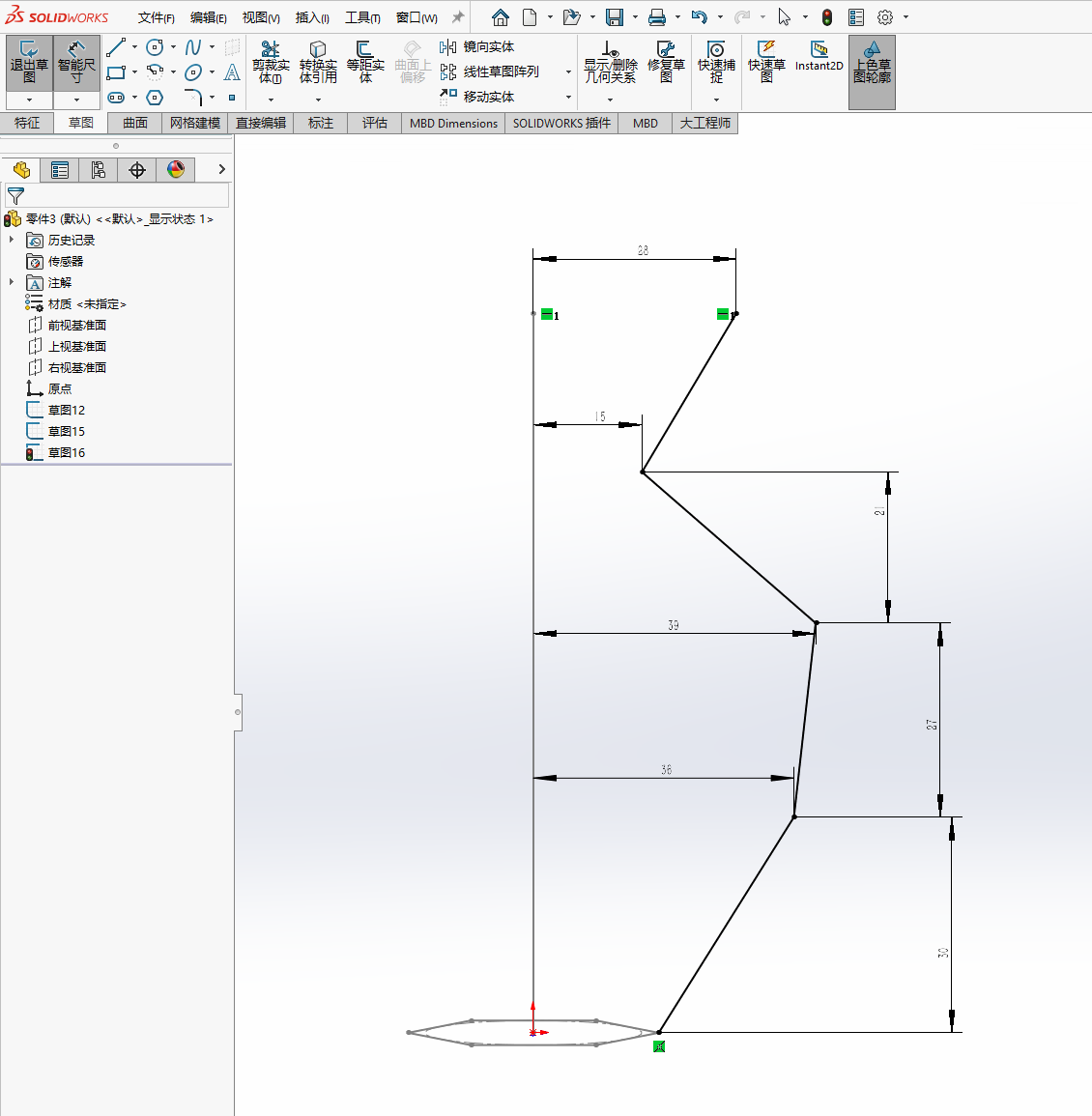Switch to the 特征 features tab
Viewport: 1092px width, 1116px height.
click(x=27, y=123)
